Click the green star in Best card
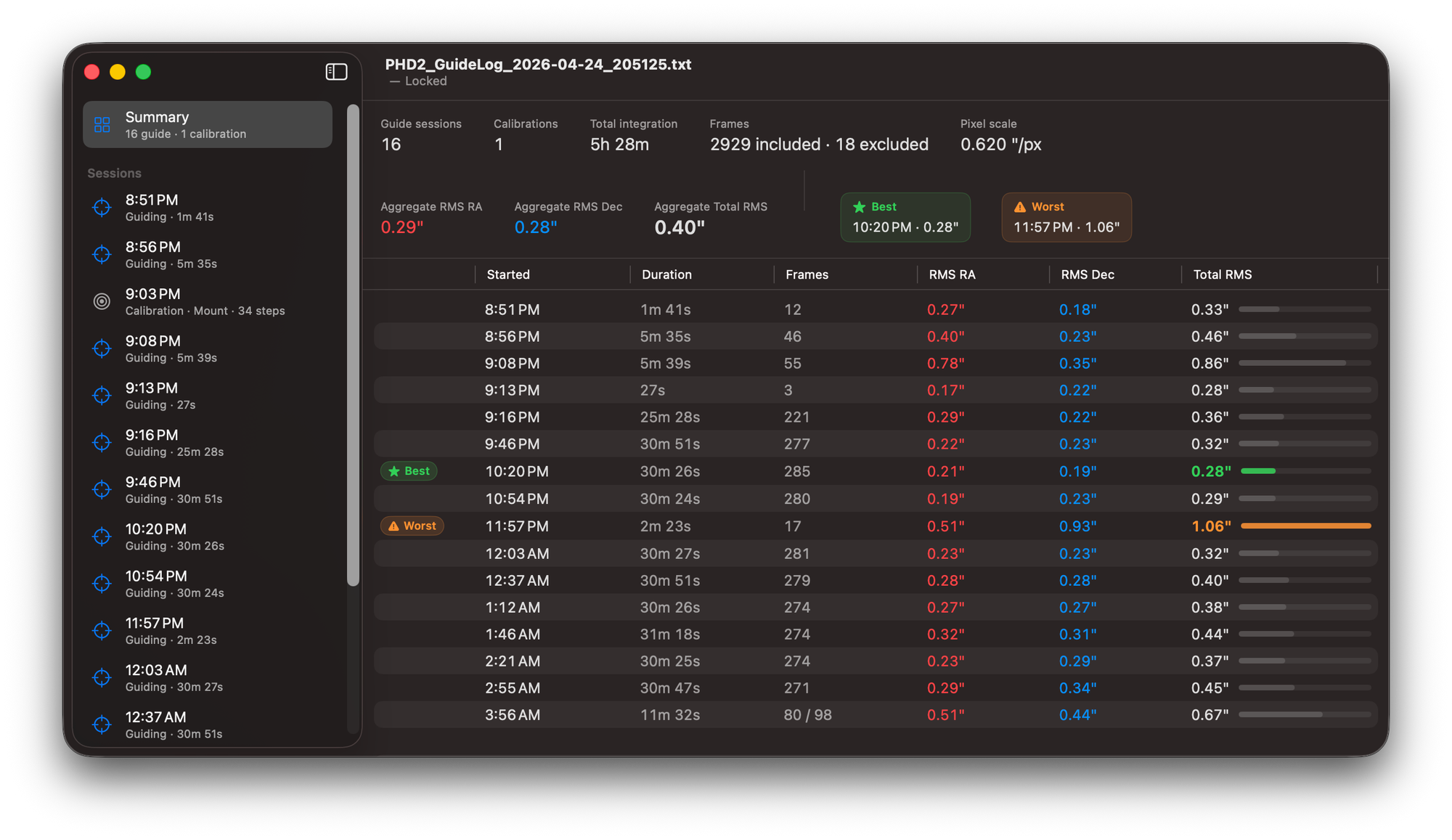Screen dimensions: 1452x840 coord(860,207)
